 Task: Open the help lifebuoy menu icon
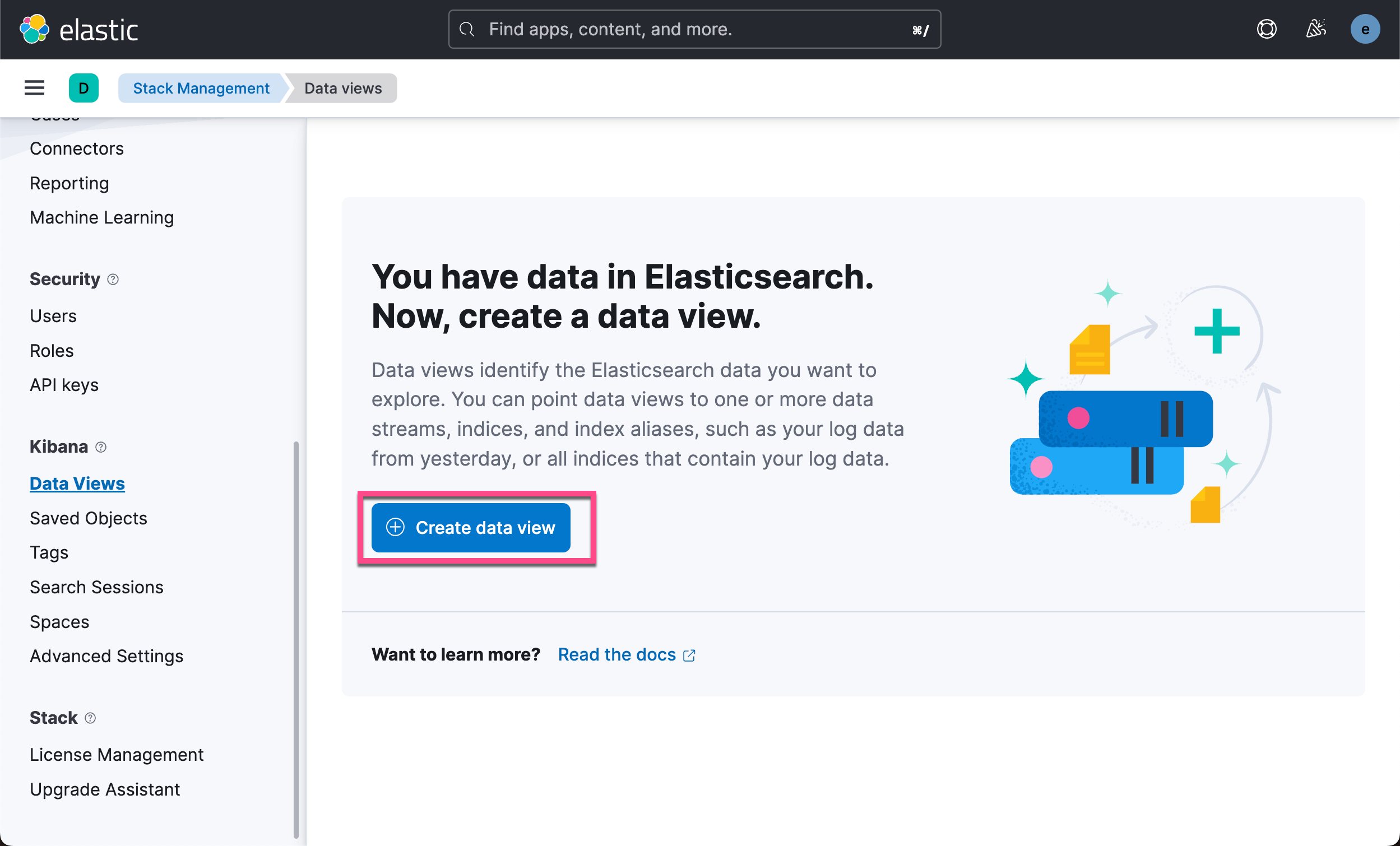[x=1267, y=29]
